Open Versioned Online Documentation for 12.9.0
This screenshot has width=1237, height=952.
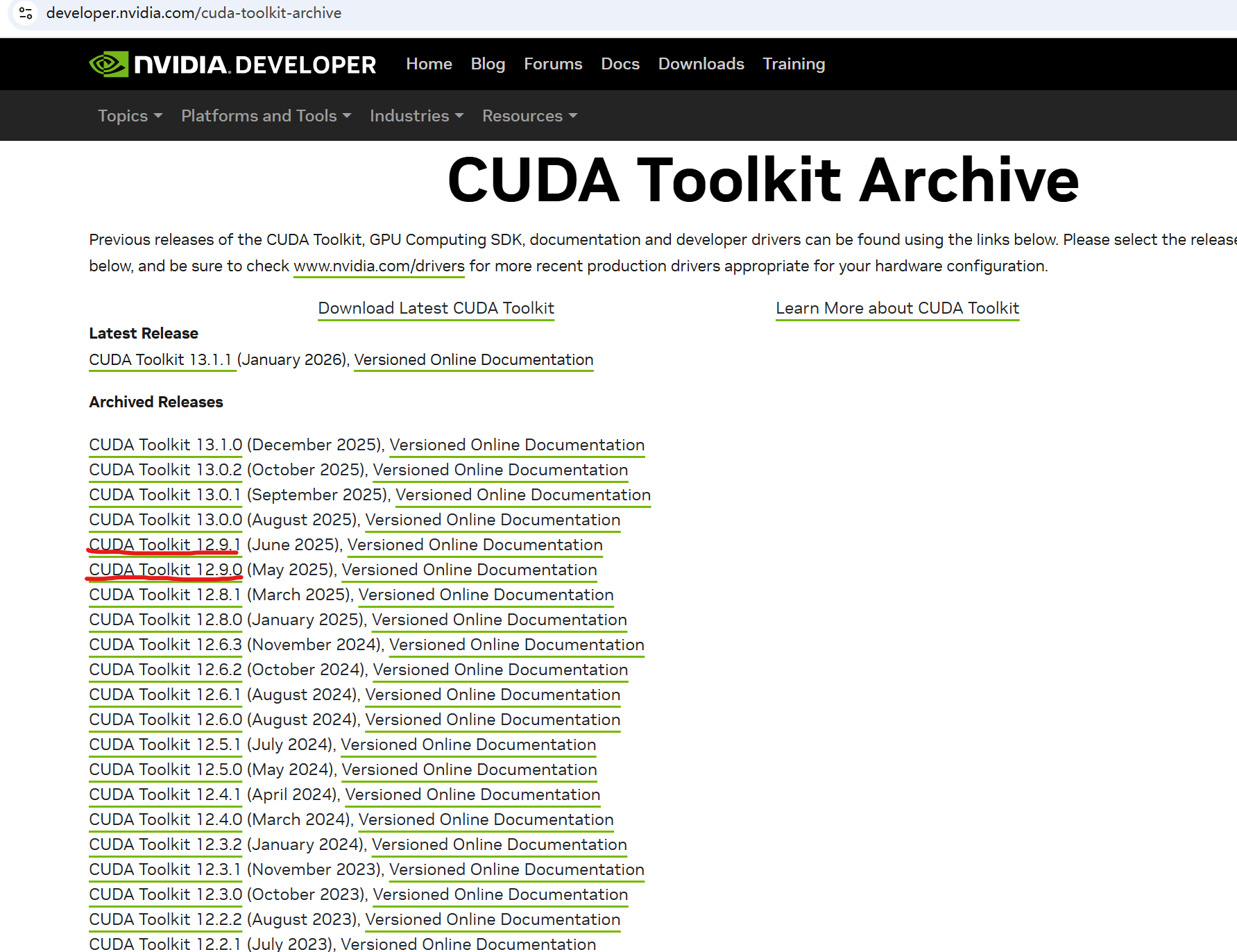click(469, 570)
